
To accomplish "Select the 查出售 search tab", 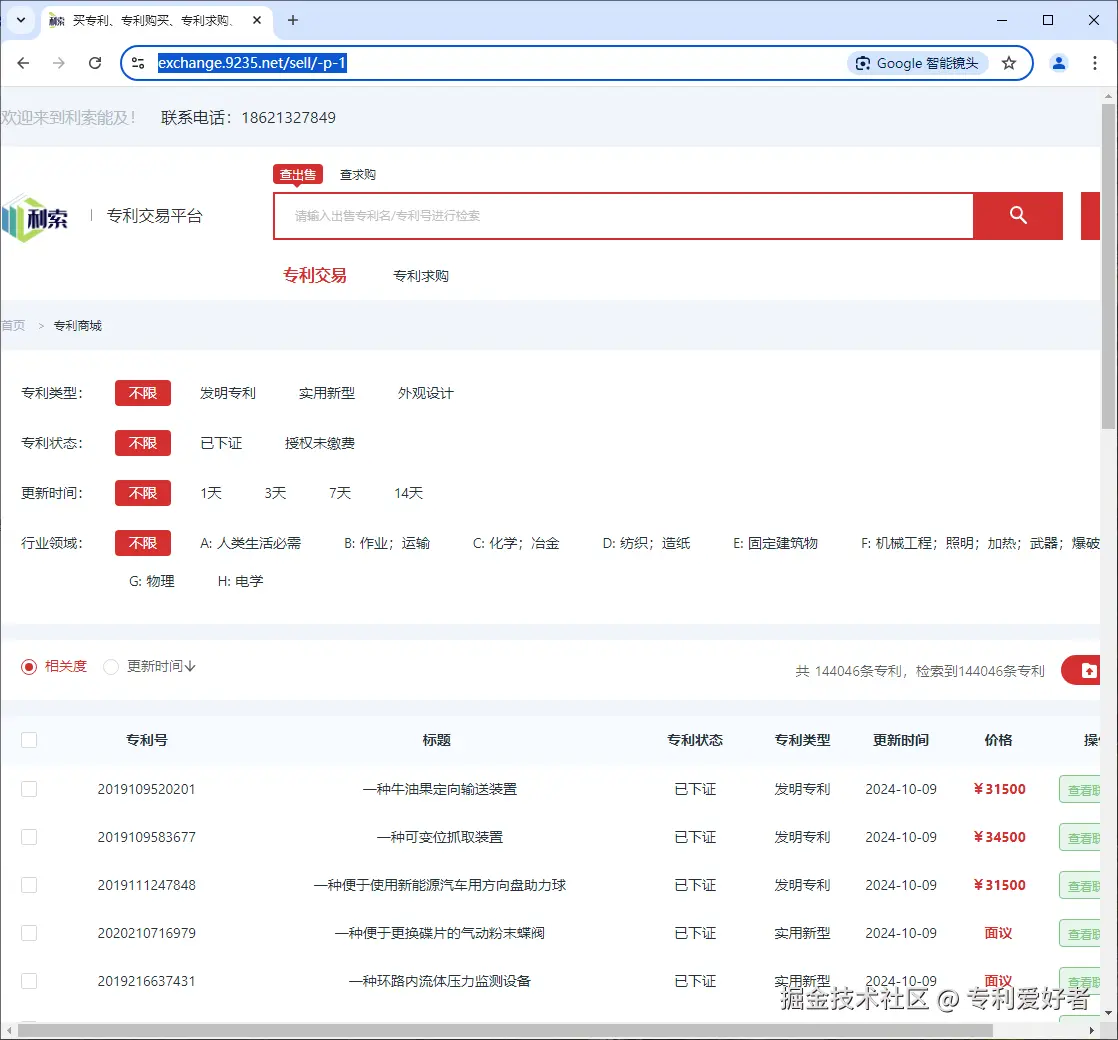I will pyautogui.click(x=297, y=173).
